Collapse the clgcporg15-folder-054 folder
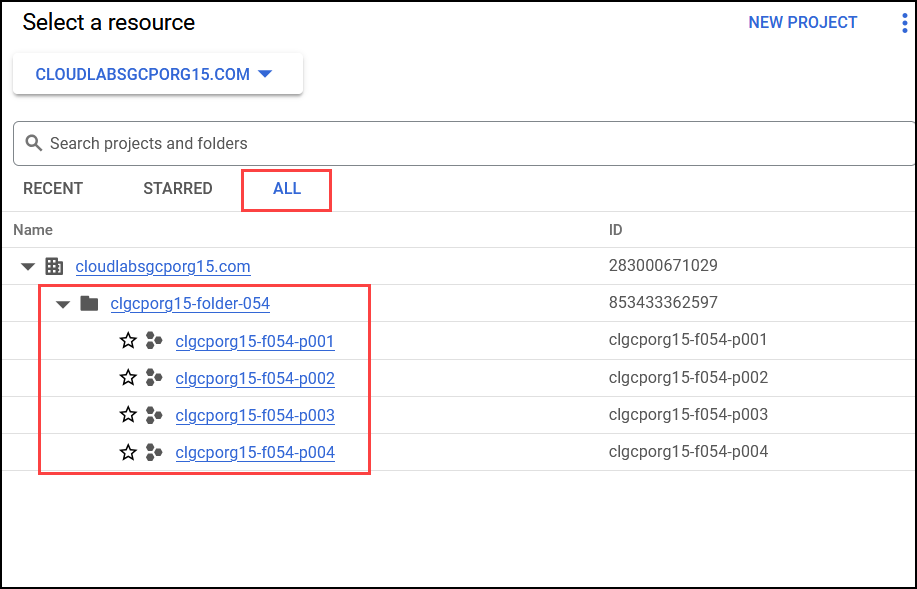Screen dimensions: 917x589 coord(63,304)
